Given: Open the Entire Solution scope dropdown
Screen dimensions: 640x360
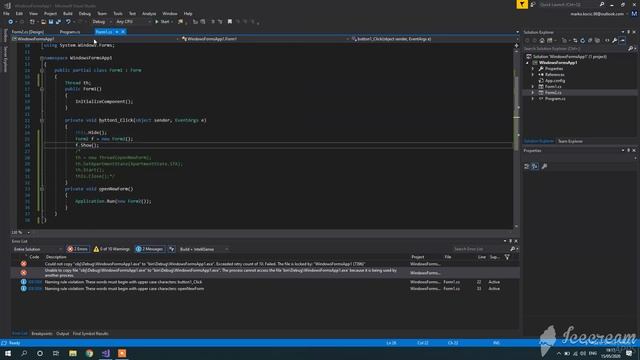Looking at the screenshot, I should pos(37,249).
